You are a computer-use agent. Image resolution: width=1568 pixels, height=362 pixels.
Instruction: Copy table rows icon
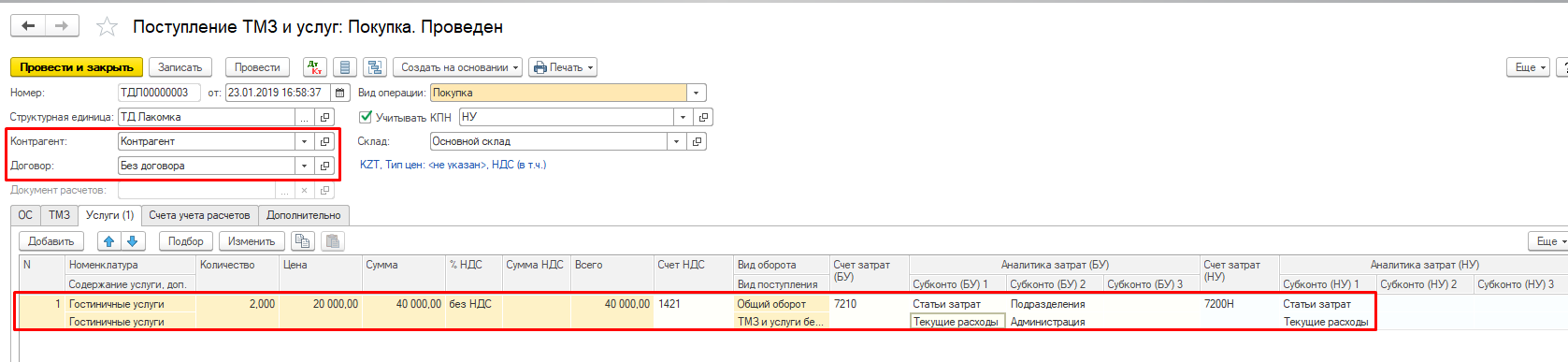pyautogui.click(x=302, y=241)
